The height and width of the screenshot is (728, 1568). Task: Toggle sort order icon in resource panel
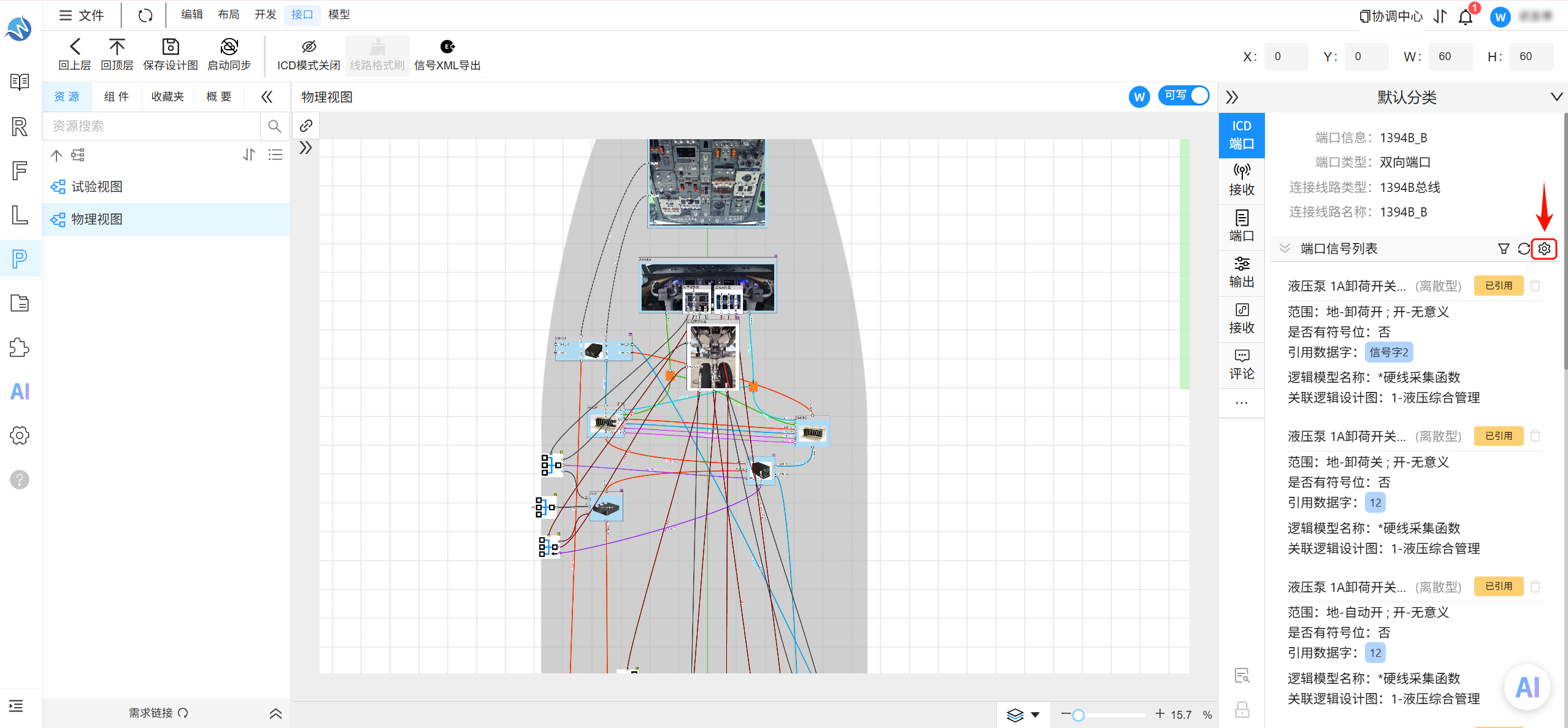click(248, 155)
